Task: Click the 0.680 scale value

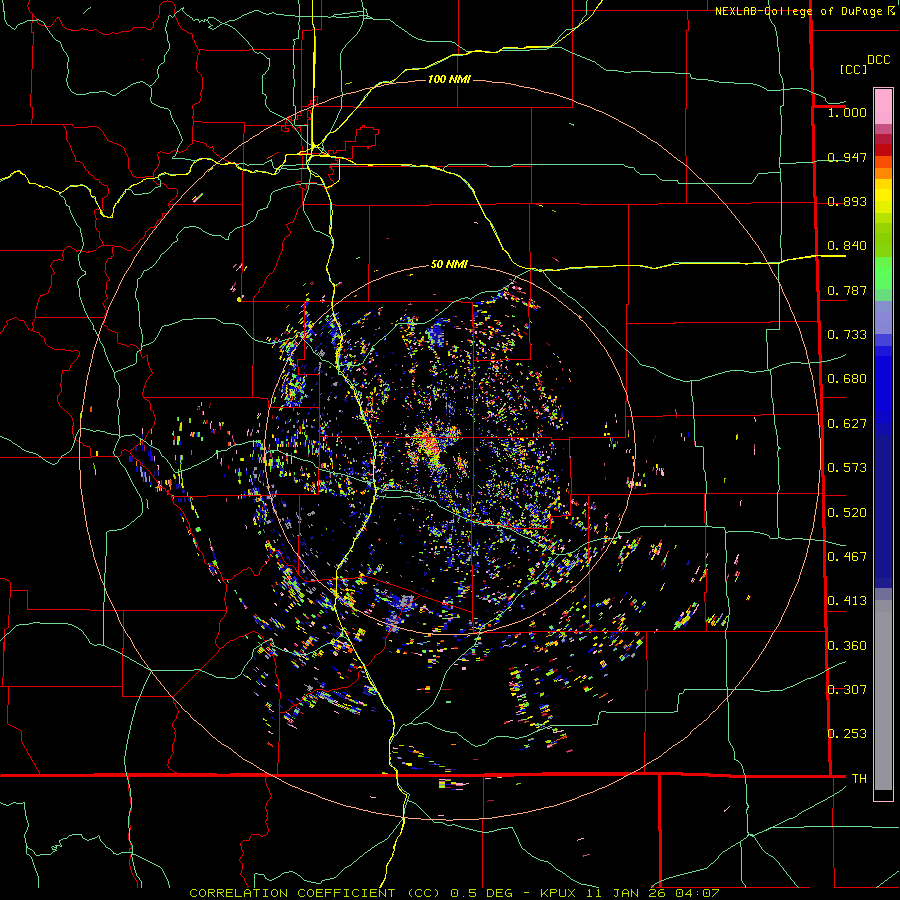Action: click(847, 379)
